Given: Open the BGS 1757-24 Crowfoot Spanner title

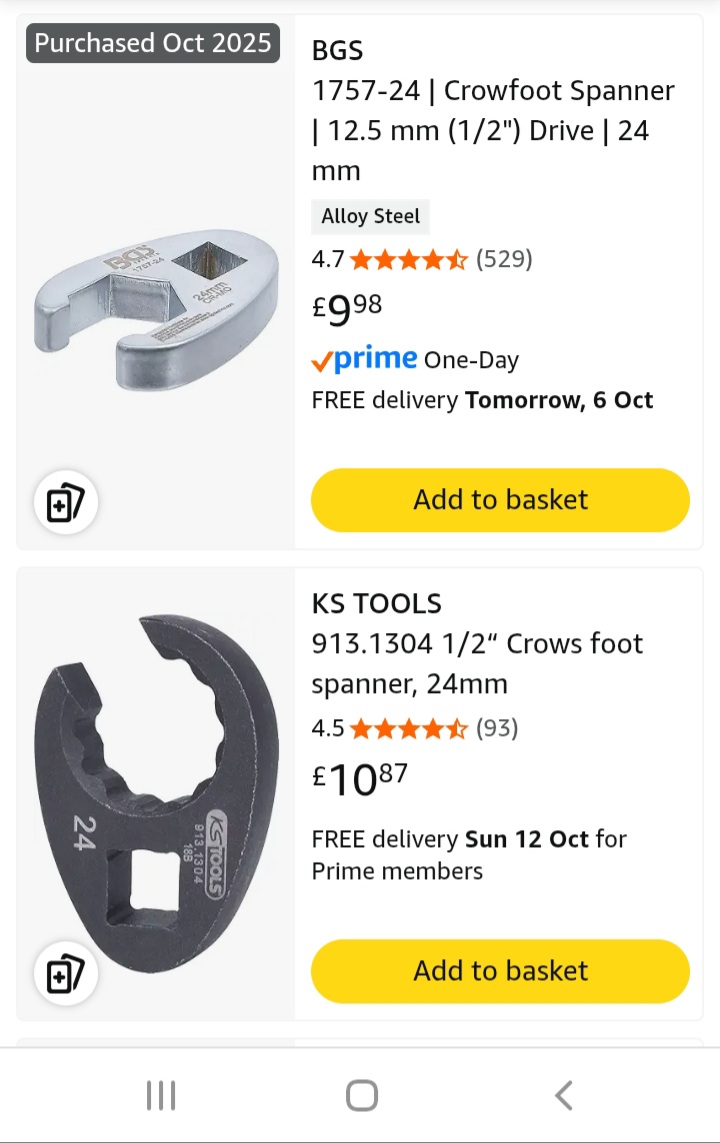Looking at the screenshot, I should 493,130.
